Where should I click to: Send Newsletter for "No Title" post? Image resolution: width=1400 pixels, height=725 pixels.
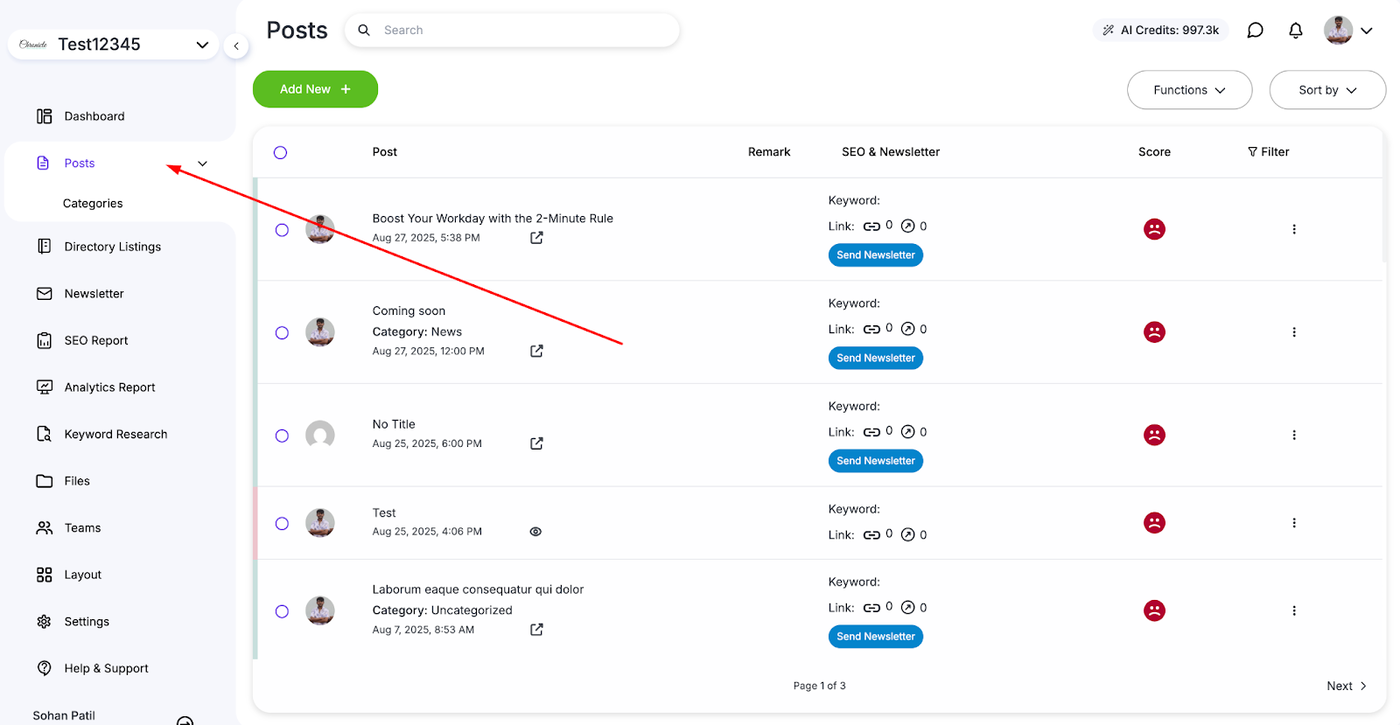875,461
